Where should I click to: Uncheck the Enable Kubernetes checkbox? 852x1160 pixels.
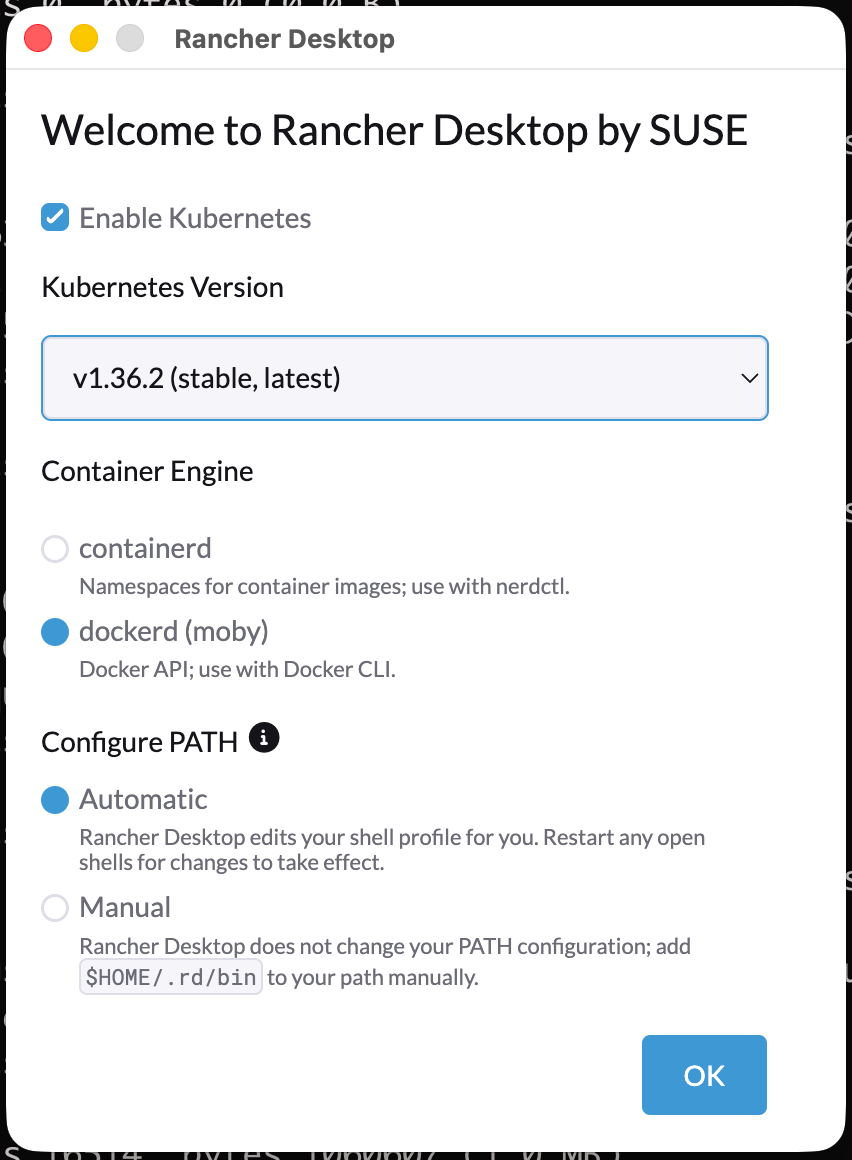pos(55,218)
